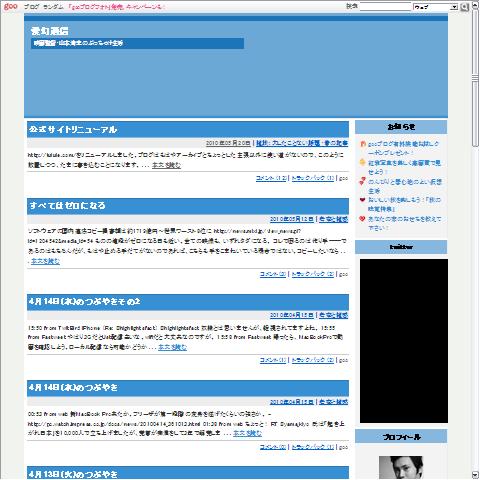
Task: Open the すべてはゼロになる post title
Action: tap(67, 205)
